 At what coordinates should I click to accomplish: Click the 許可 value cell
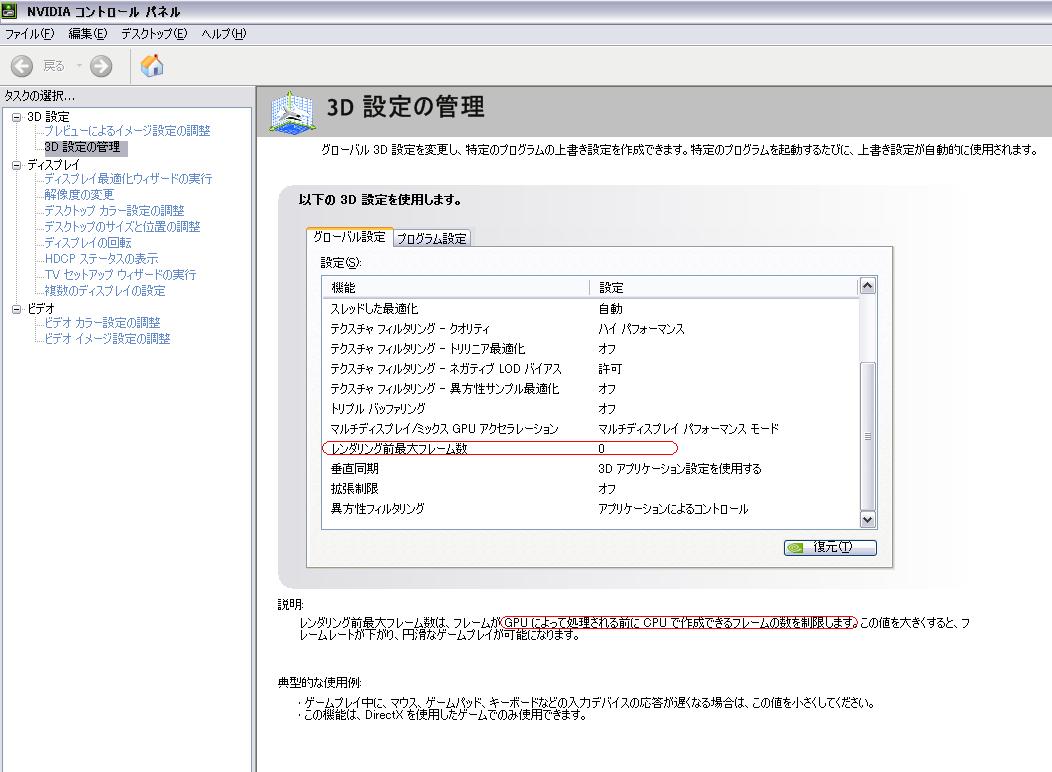(x=610, y=369)
